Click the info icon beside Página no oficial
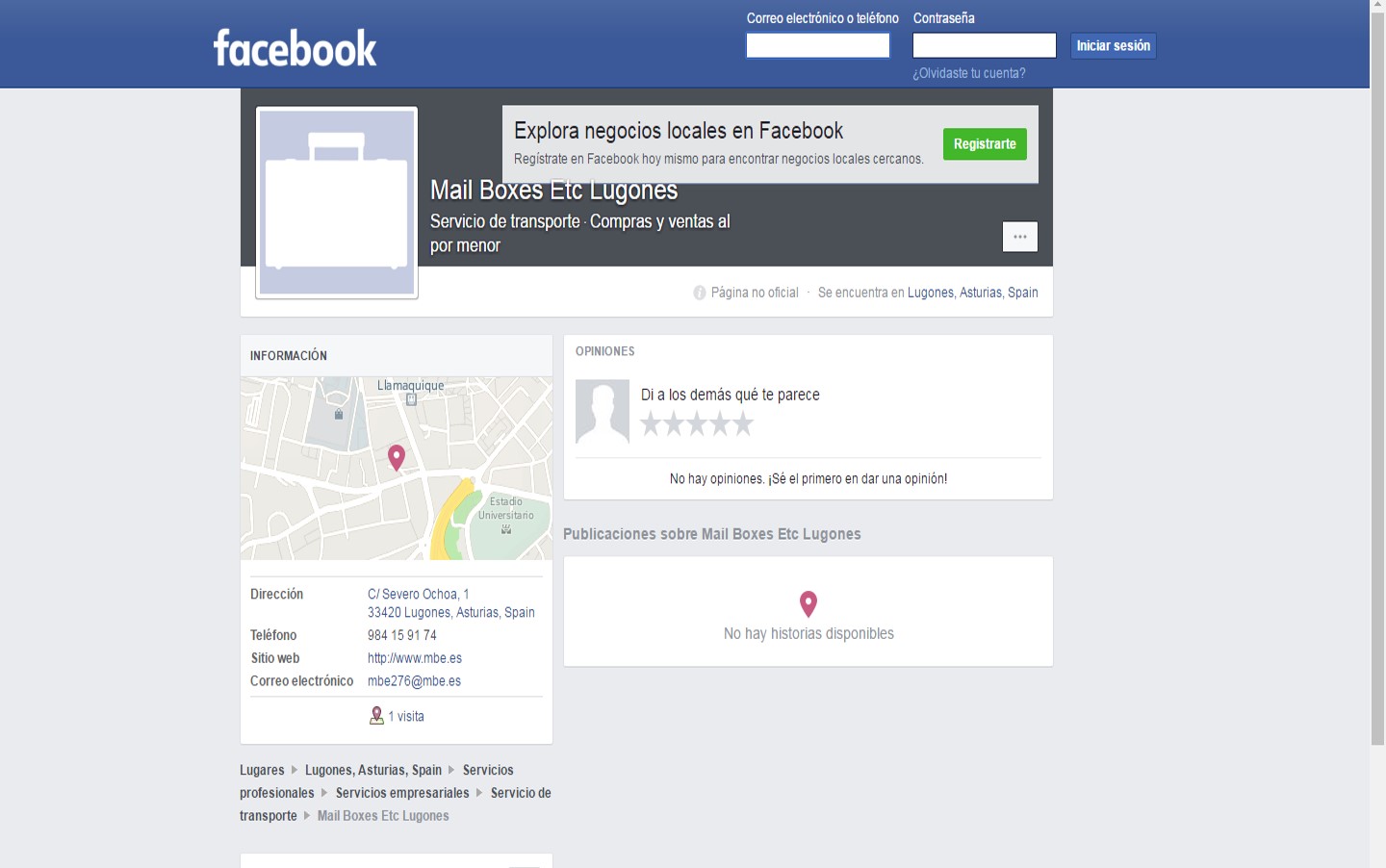1386x868 pixels. pos(700,293)
